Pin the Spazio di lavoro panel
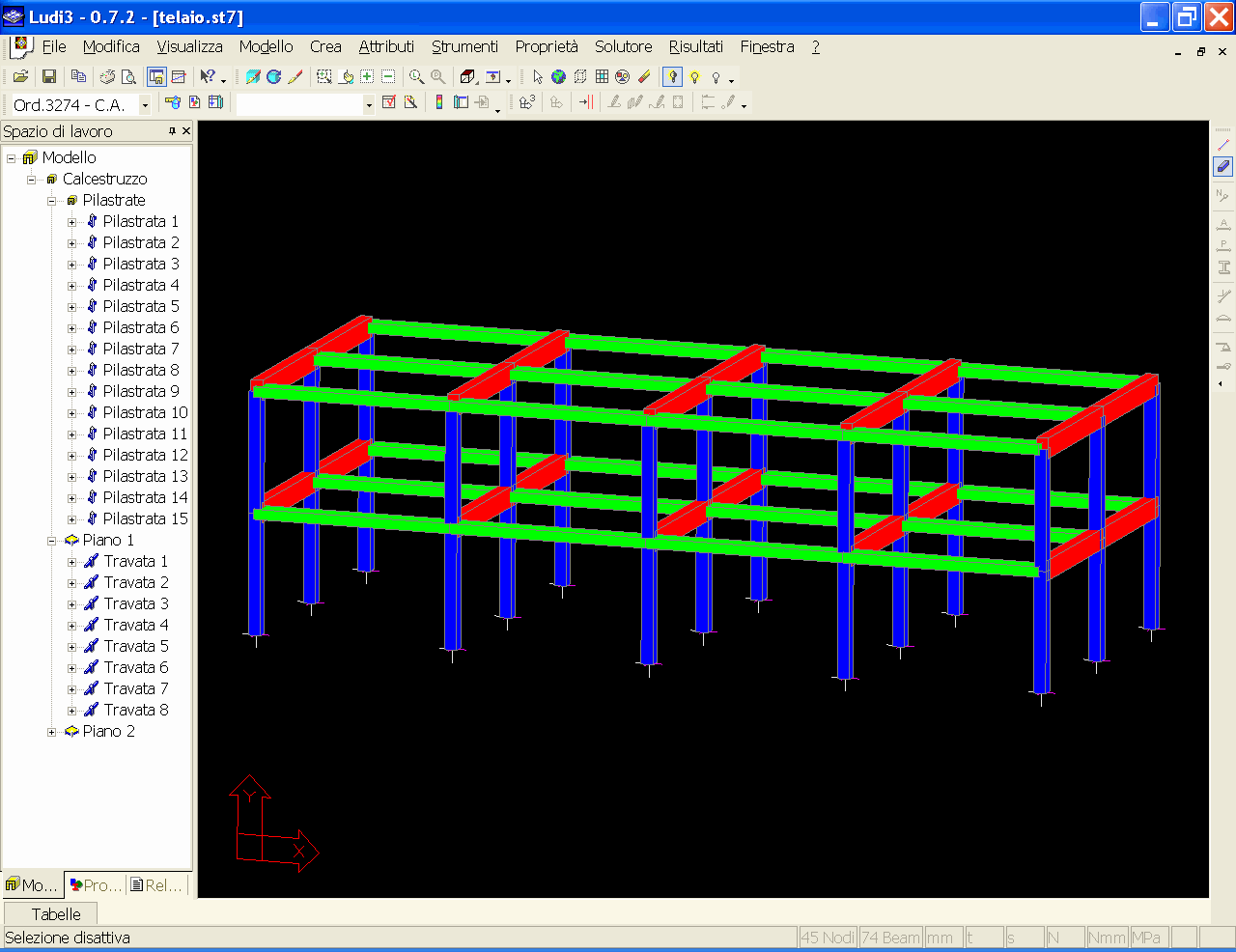This screenshot has width=1236, height=952. (x=172, y=130)
